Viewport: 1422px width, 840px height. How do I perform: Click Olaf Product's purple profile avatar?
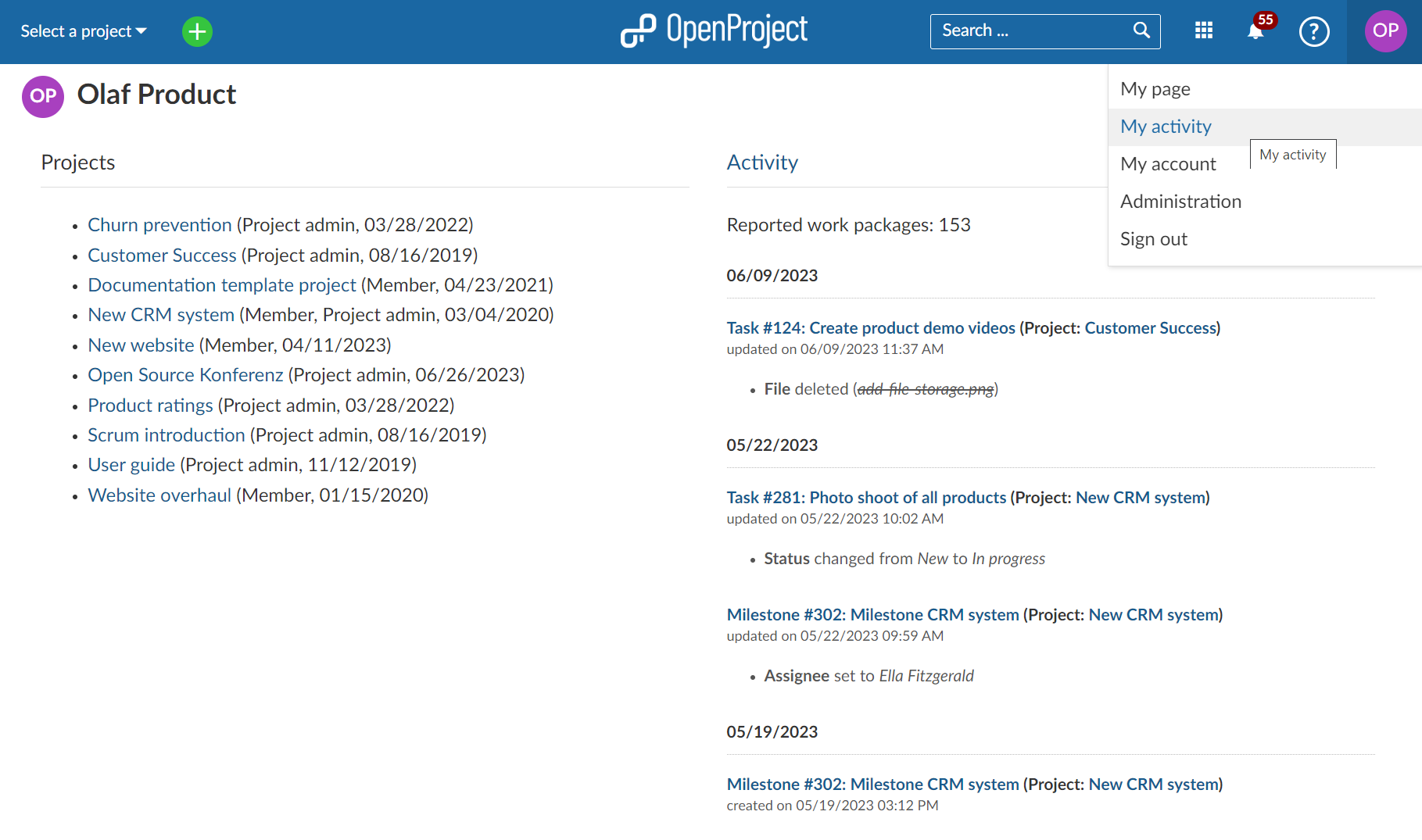click(x=43, y=96)
